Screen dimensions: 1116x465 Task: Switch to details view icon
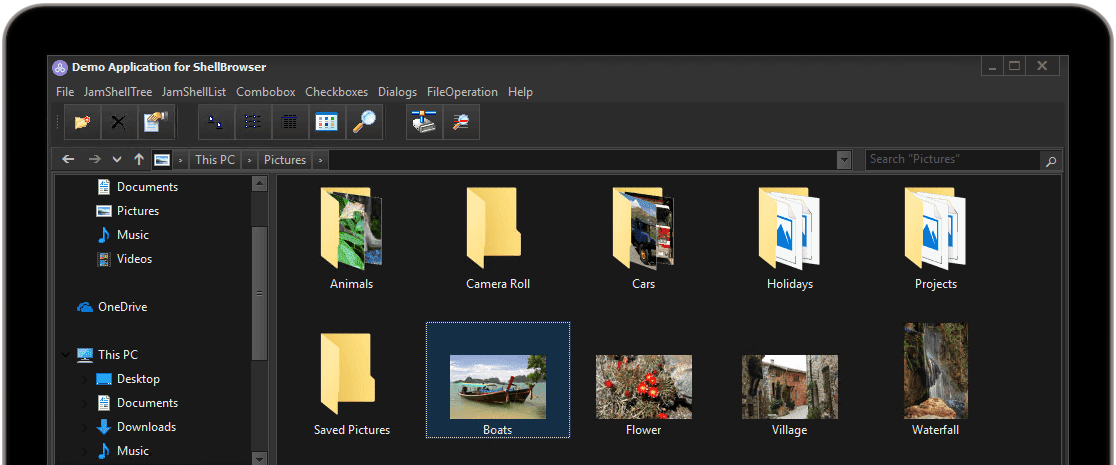pyautogui.click(x=289, y=122)
